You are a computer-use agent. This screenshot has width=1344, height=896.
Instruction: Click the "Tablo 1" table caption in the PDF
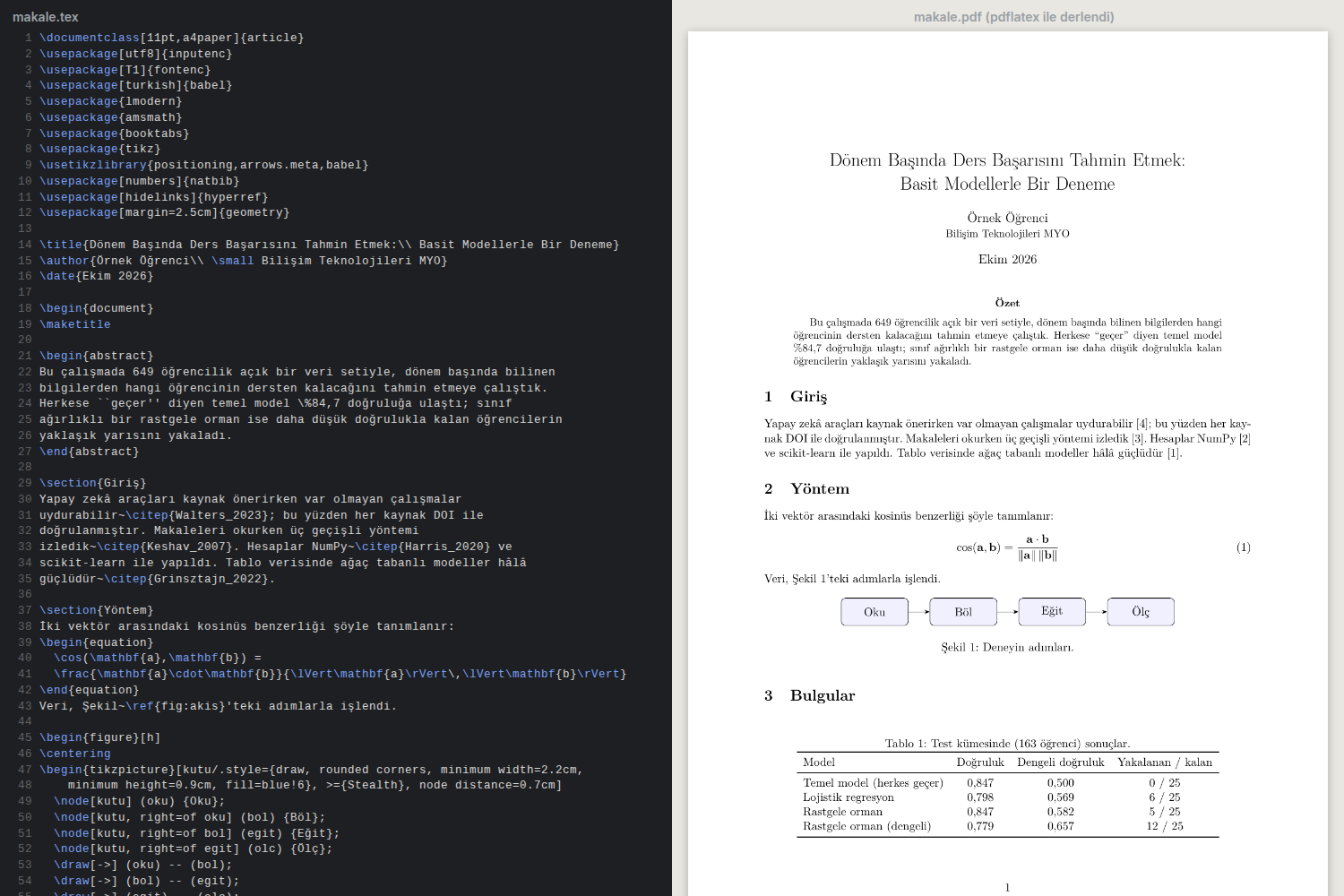[x=1007, y=744]
